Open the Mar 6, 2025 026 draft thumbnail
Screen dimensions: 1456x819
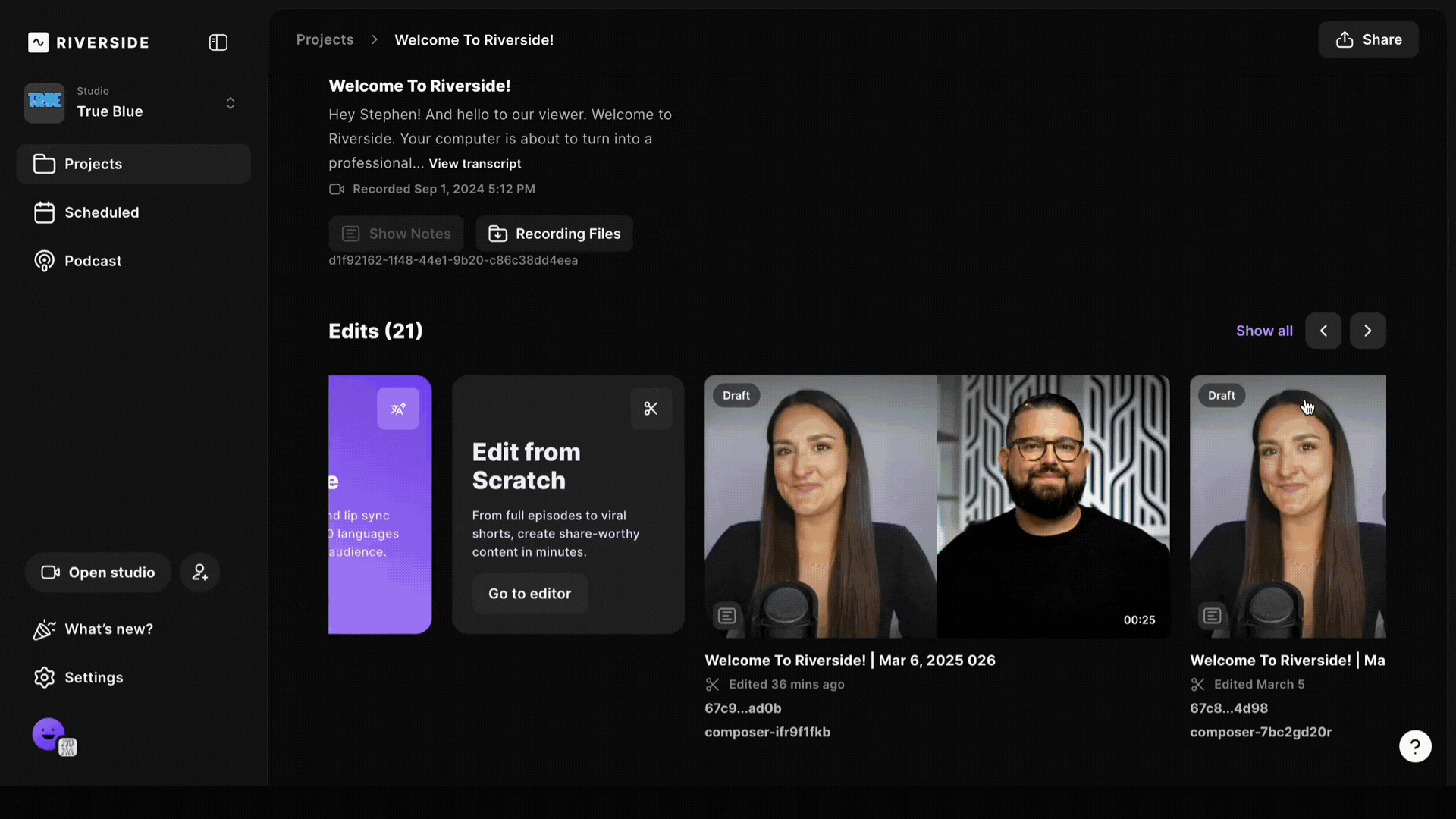pyautogui.click(x=937, y=506)
